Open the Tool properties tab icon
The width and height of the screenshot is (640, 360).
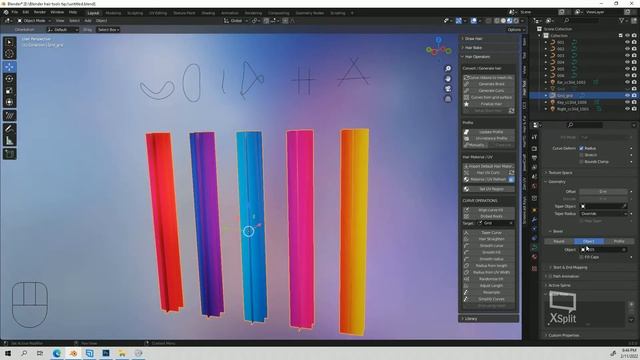coord(535,138)
